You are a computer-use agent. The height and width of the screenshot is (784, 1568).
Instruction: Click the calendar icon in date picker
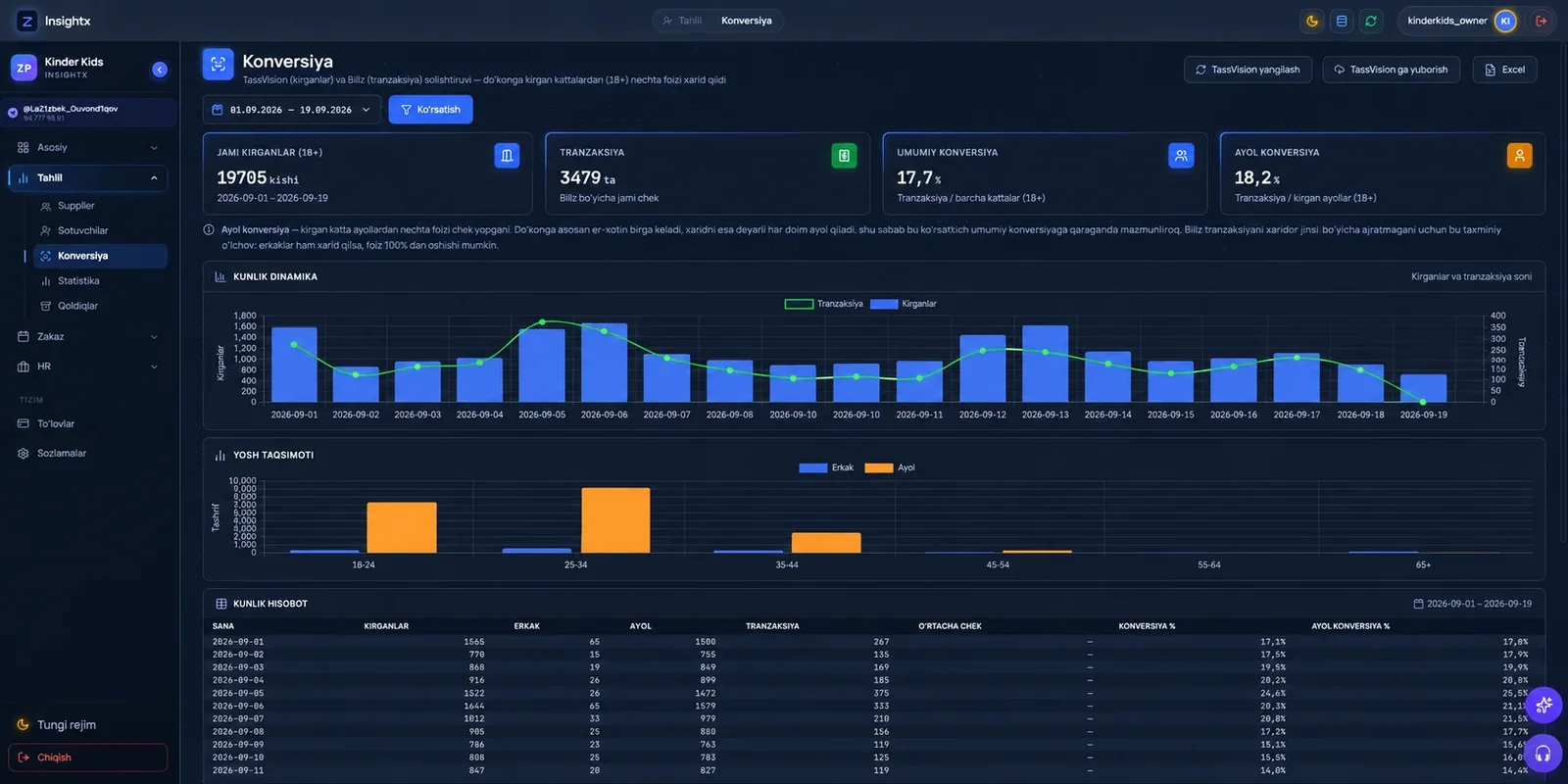tap(218, 110)
